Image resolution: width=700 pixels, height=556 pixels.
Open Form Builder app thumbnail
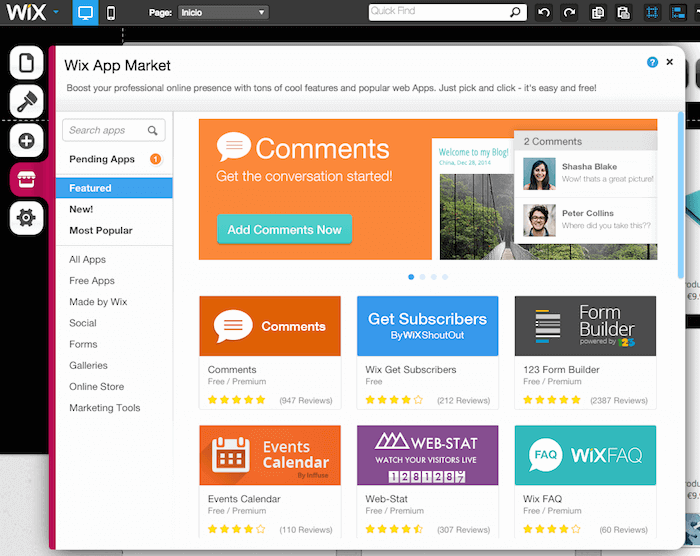pos(585,326)
